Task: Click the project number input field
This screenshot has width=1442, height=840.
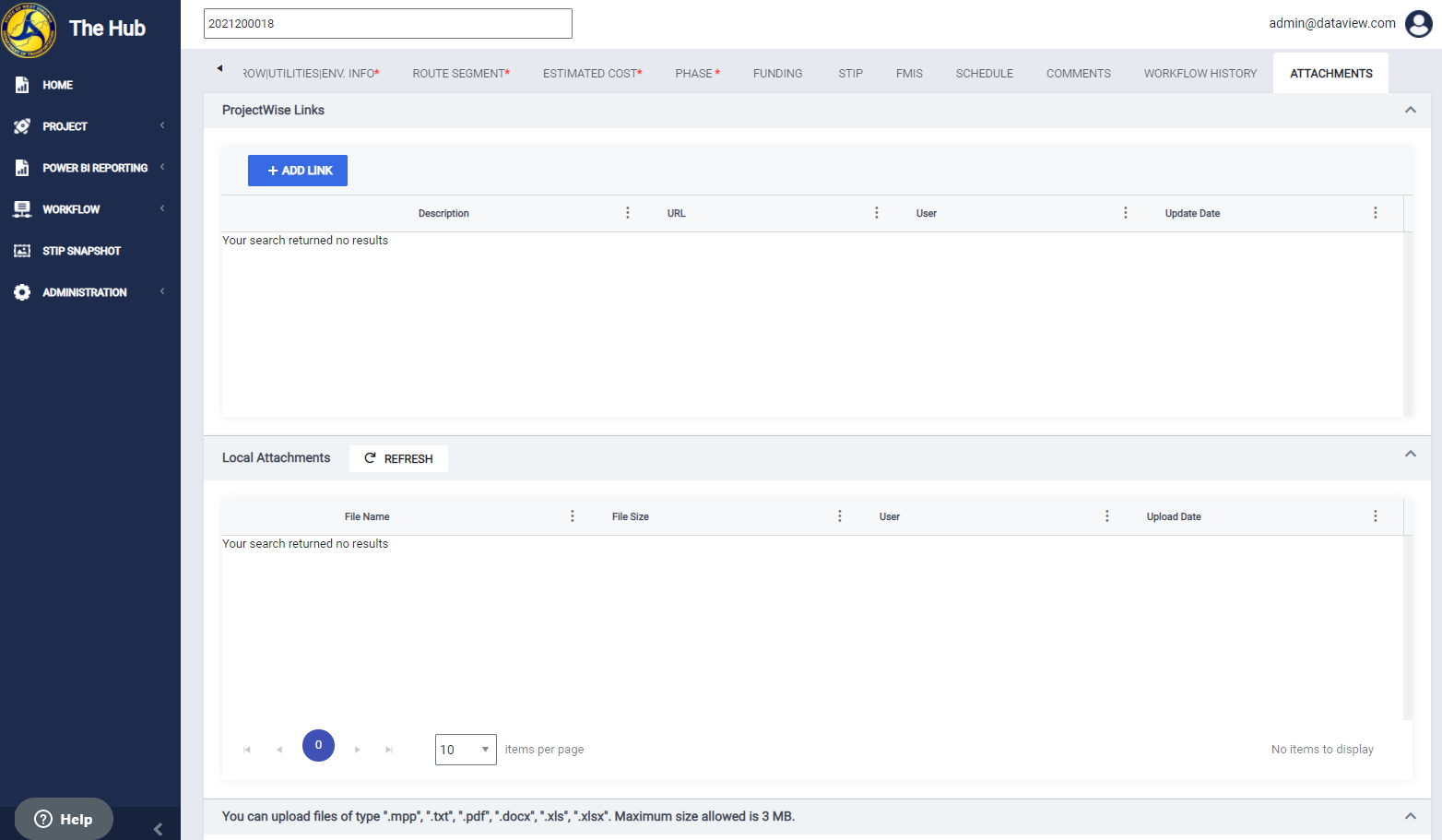Action: point(388,24)
